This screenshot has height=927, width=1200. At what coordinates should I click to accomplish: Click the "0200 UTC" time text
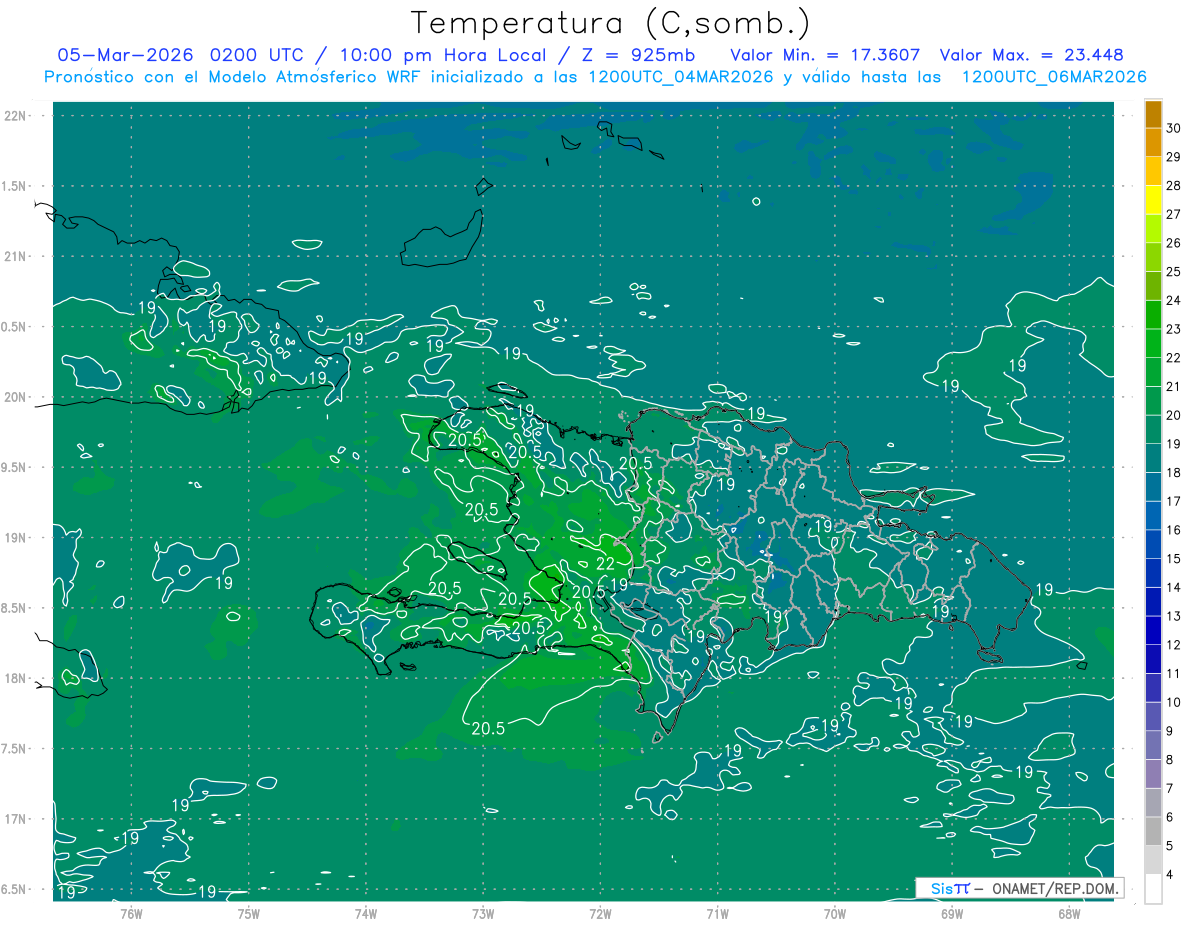[x=260, y=54]
